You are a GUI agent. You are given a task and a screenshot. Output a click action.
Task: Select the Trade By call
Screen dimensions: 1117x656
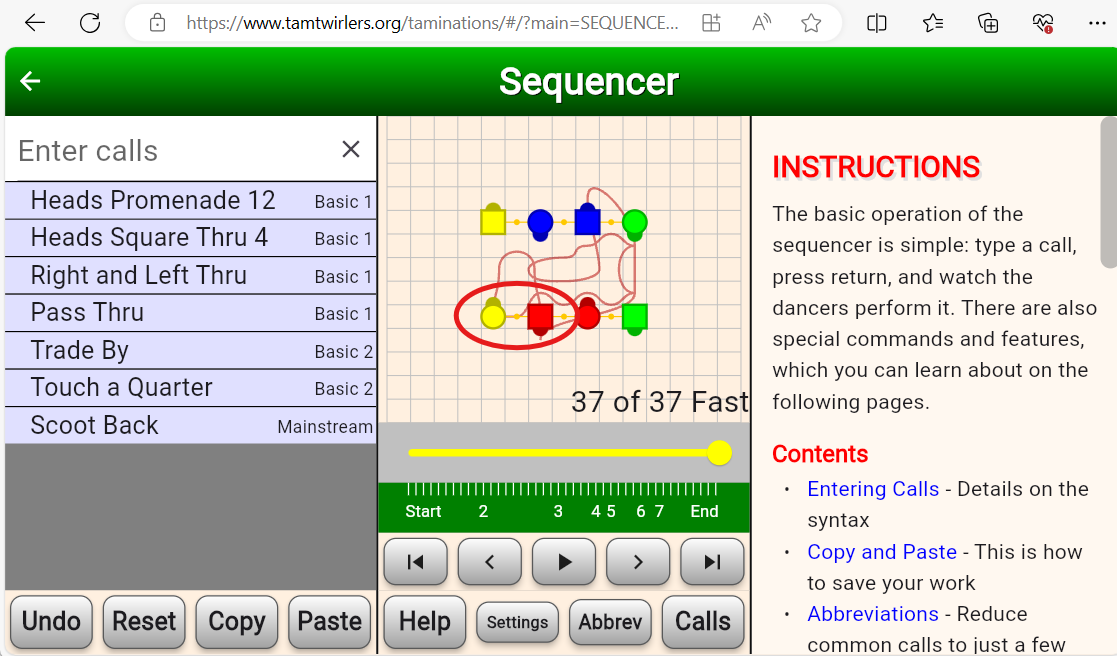click(x=190, y=350)
